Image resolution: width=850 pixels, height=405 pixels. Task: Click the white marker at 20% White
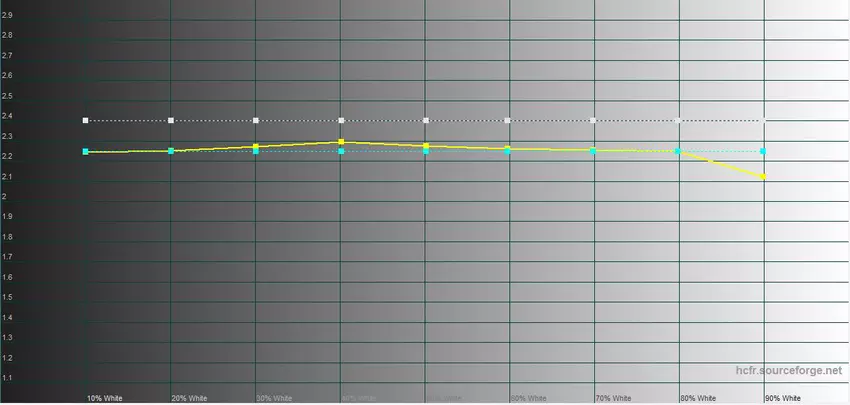pyautogui.click(x=171, y=120)
